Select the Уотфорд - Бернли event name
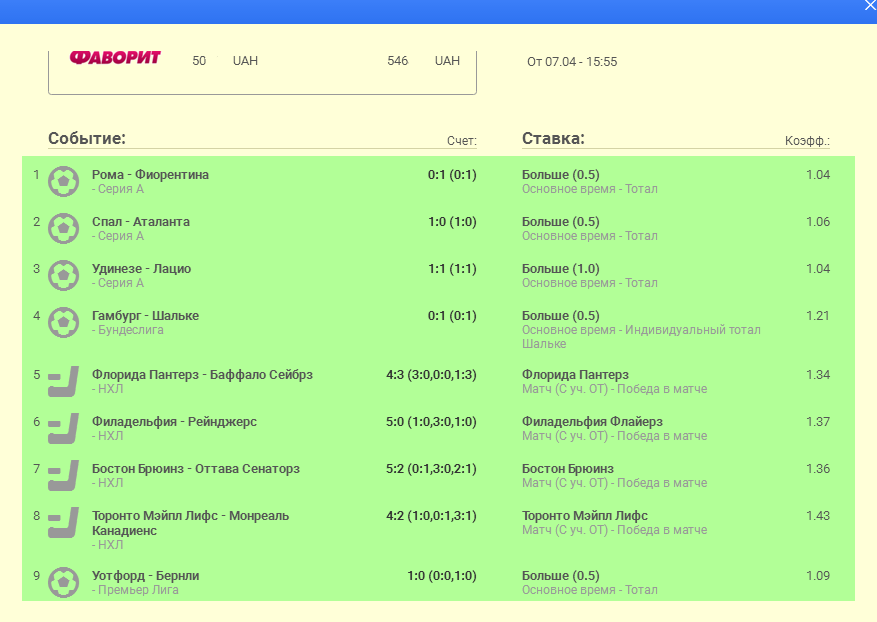The width and height of the screenshot is (877, 622). click(145, 575)
